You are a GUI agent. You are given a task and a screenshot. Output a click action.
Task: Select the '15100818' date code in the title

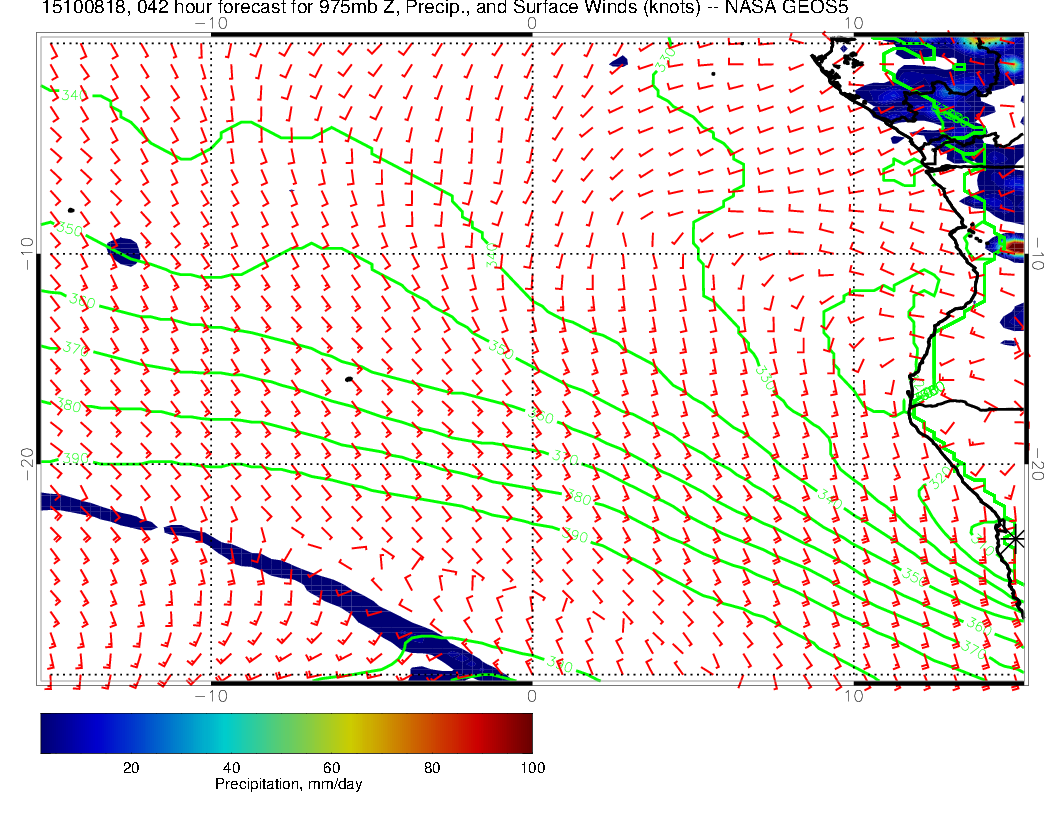coord(83,7)
